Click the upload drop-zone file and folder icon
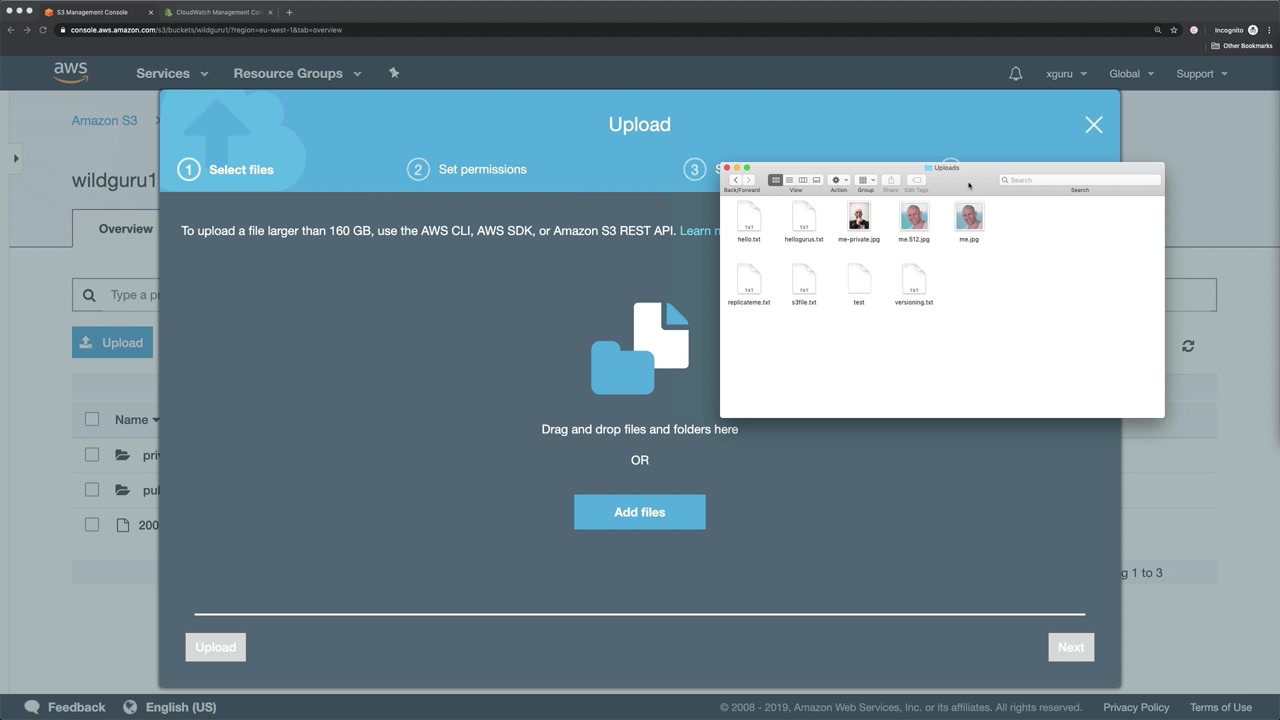The image size is (1280, 720). (640, 349)
